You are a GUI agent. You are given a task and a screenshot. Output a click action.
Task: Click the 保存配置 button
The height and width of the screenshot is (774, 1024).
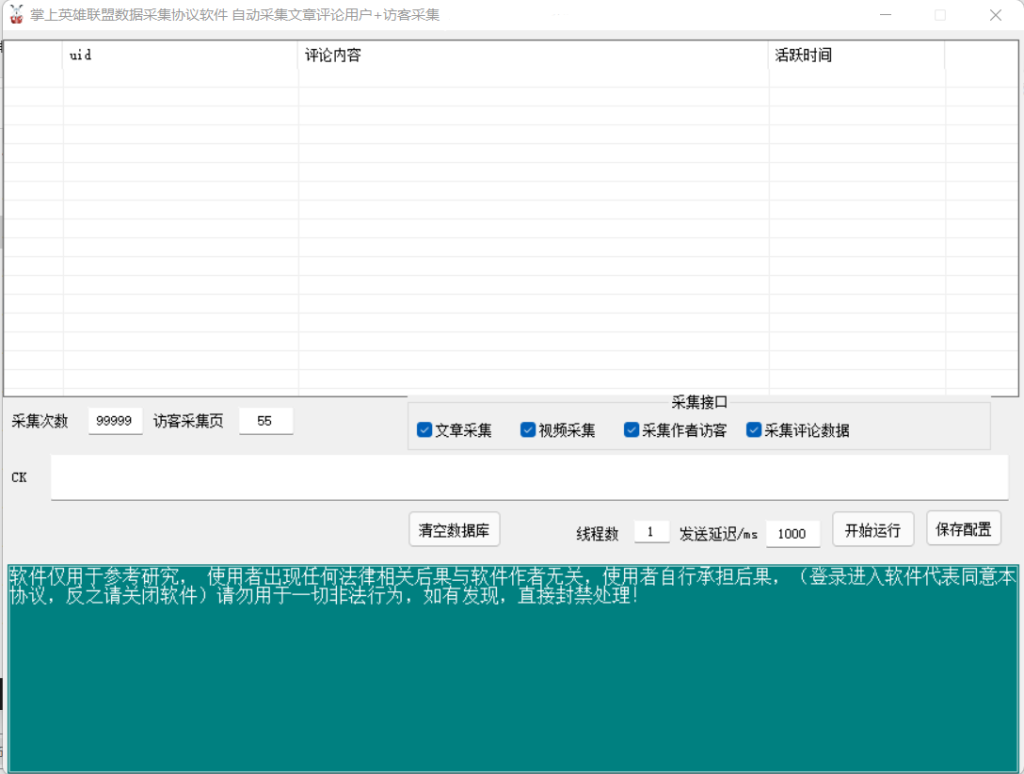[963, 529]
